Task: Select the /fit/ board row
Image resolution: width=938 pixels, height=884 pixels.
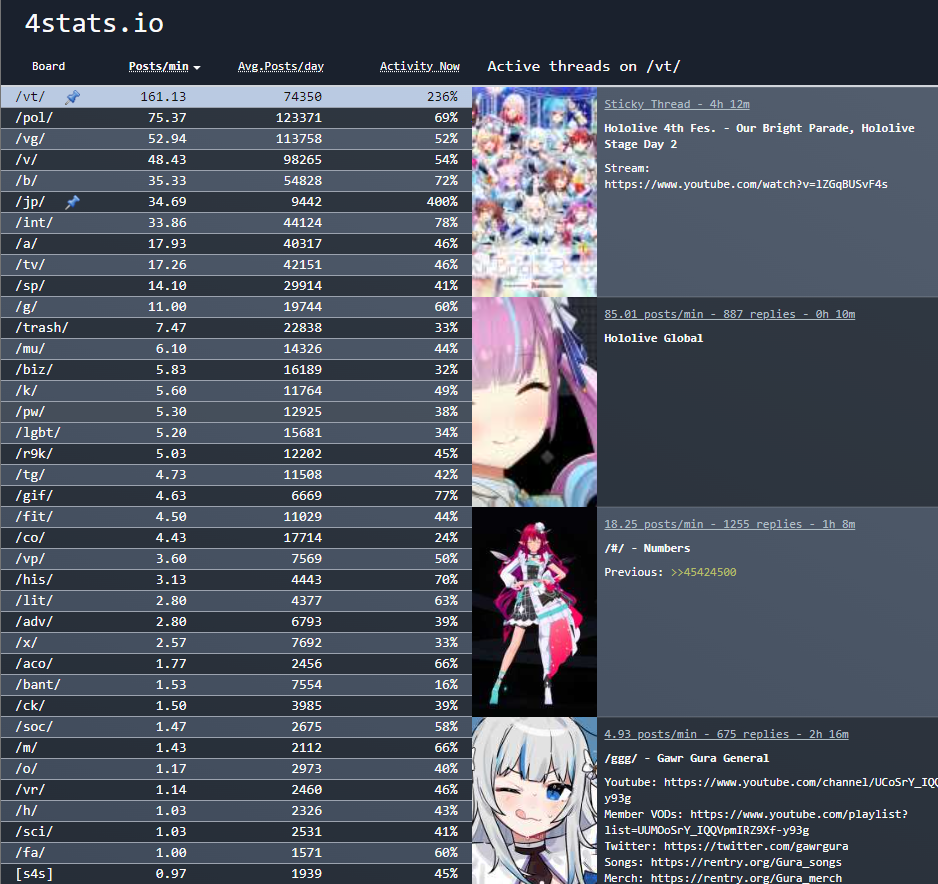Action: (236, 517)
